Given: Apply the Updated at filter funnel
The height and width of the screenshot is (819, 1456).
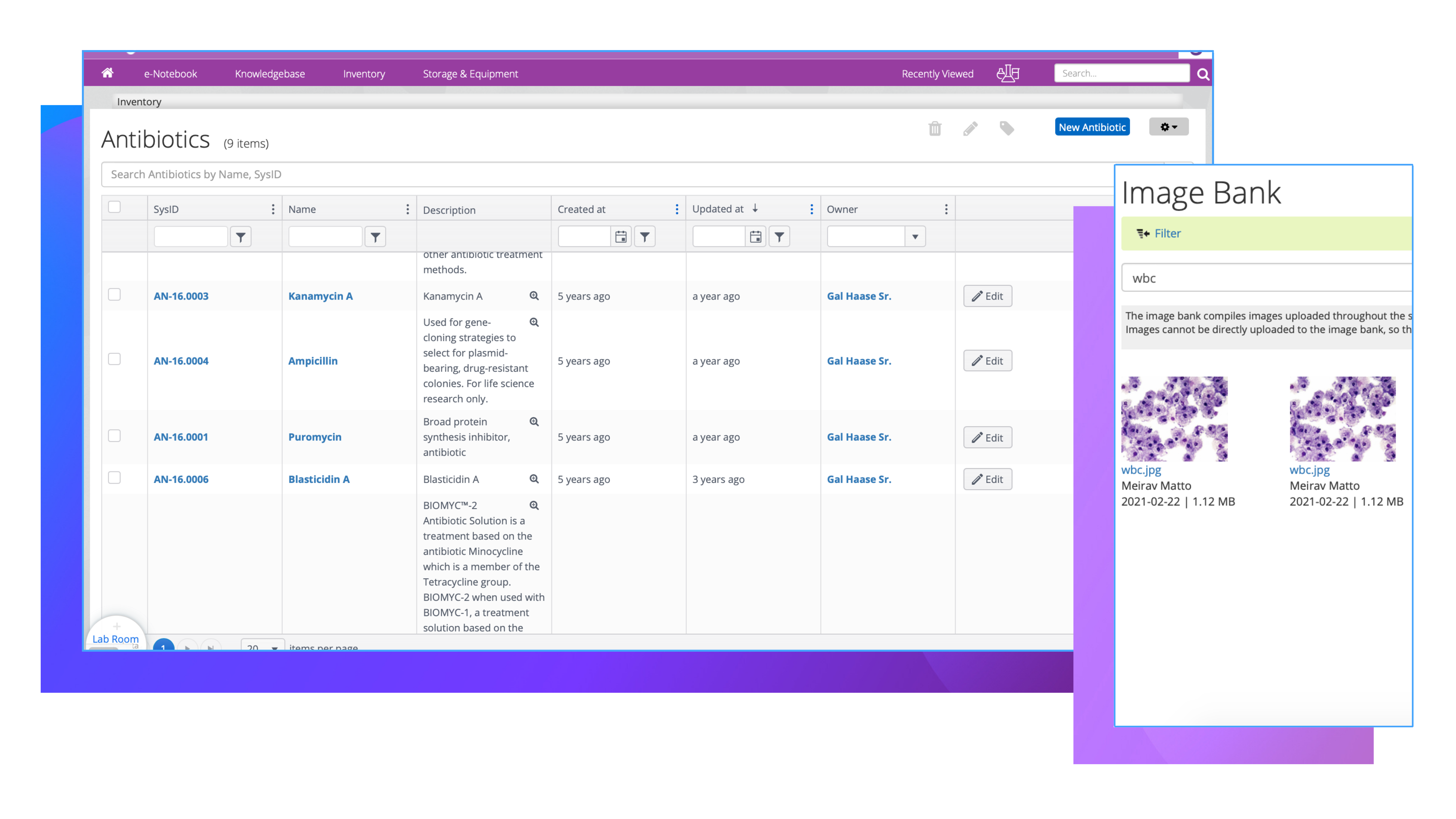Looking at the screenshot, I should point(779,237).
